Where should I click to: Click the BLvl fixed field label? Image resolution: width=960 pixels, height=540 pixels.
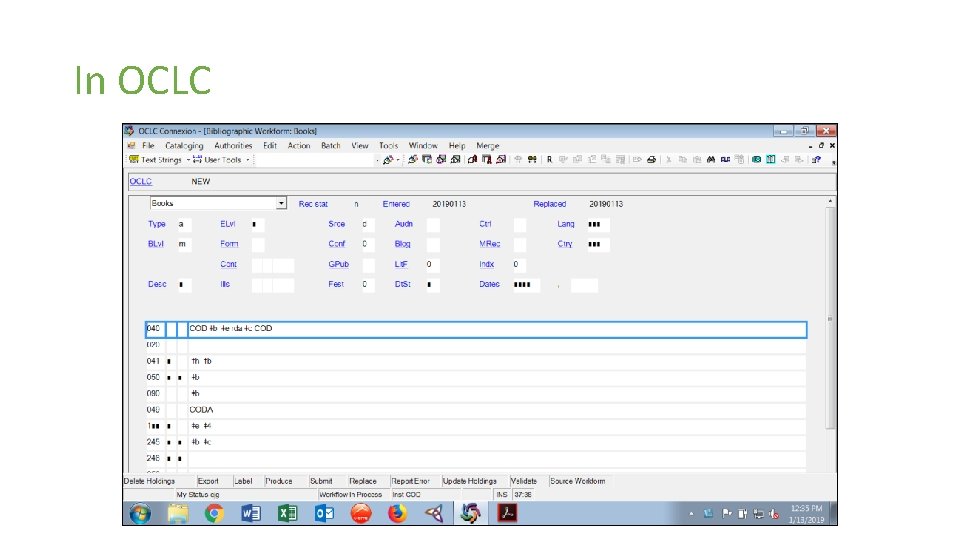[x=156, y=244]
